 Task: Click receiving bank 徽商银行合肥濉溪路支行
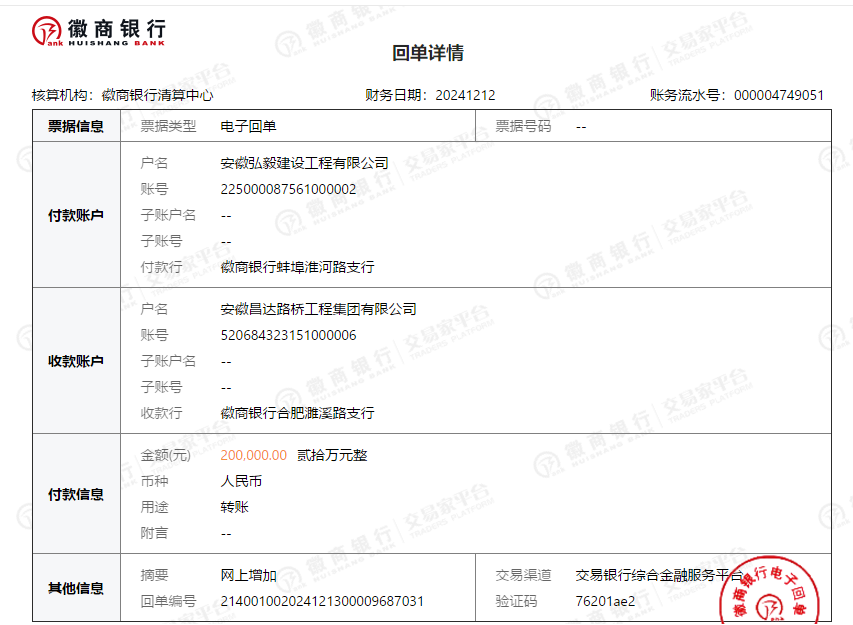coord(297,413)
